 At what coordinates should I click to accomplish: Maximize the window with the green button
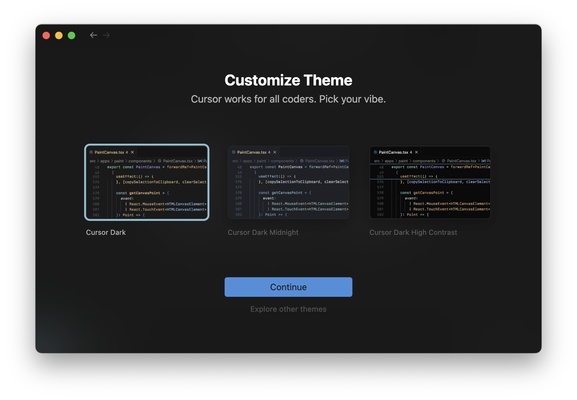pyautogui.click(x=72, y=35)
